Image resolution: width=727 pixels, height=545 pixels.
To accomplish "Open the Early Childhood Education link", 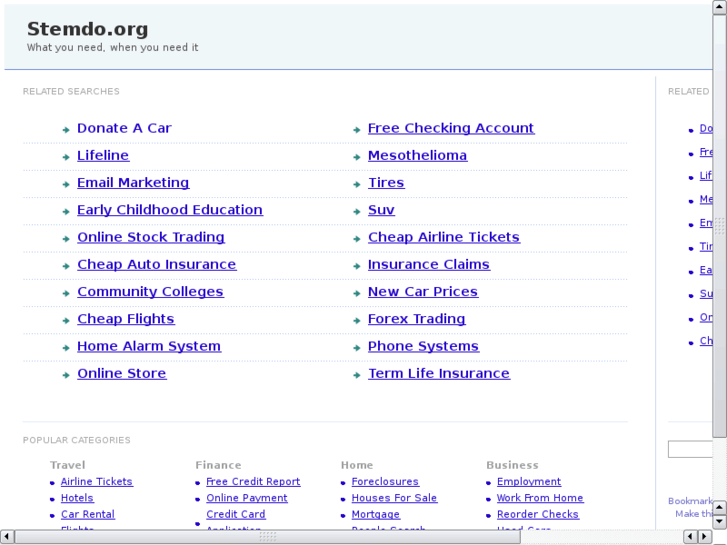I will point(169,210).
